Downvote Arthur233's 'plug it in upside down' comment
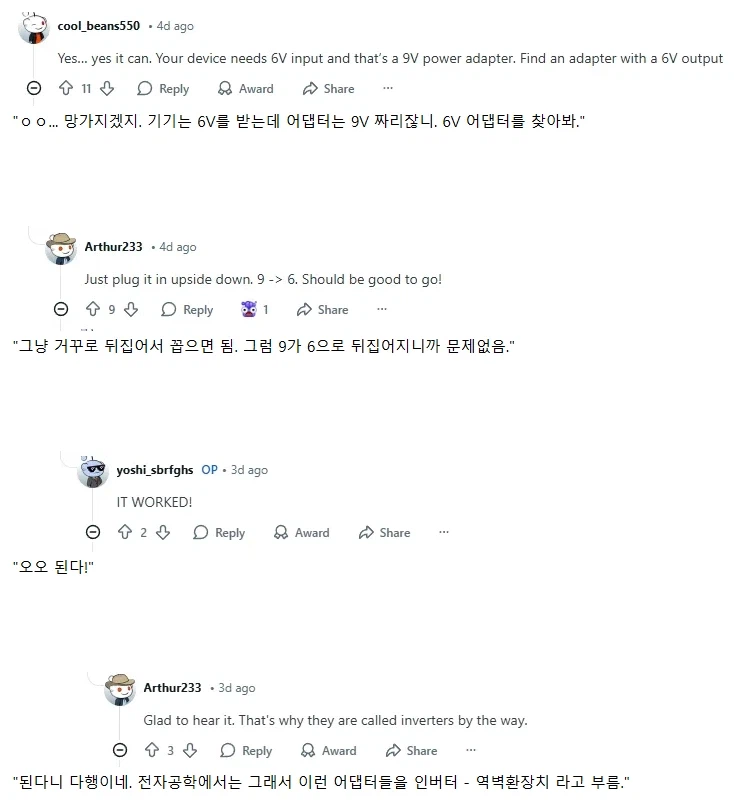The image size is (734, 802). click(131, 309)
